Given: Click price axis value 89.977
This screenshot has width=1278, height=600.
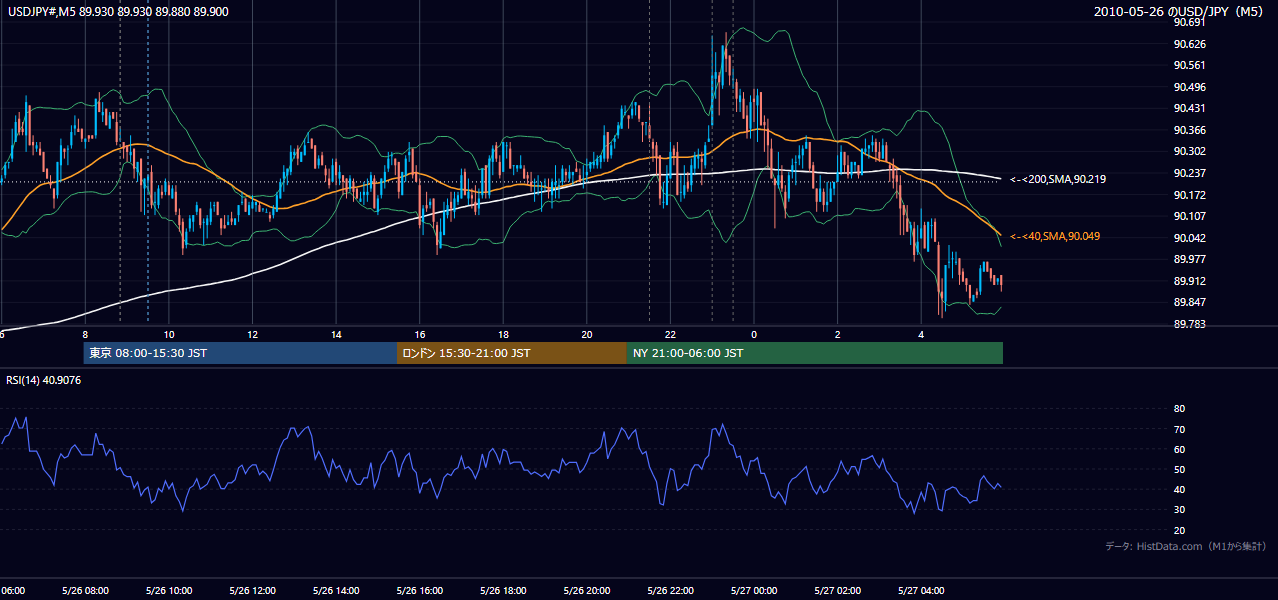Looking at the screenshot, I should [x=1189, y=259].
